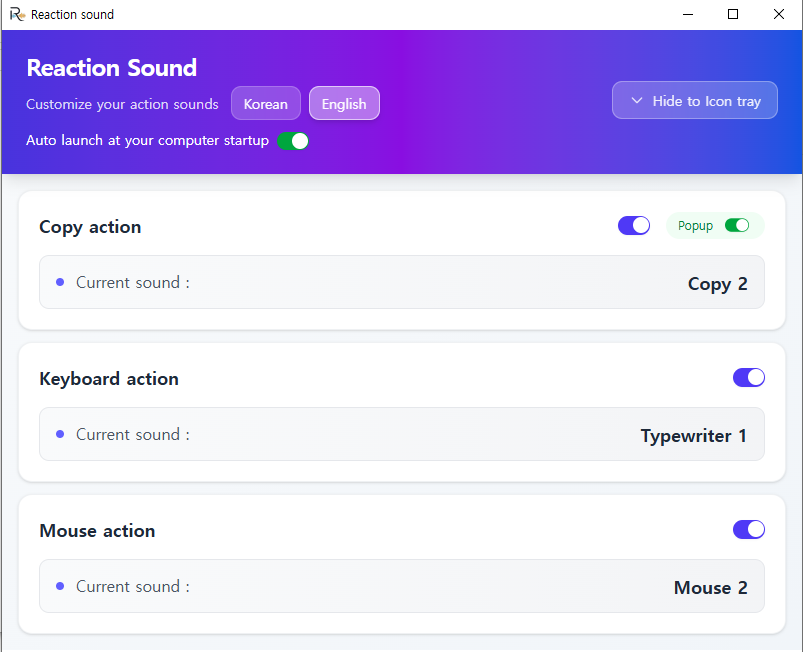The image size is (803, 652).
Task: Switch interface language to Korean
Action: [x=265, y=102]
